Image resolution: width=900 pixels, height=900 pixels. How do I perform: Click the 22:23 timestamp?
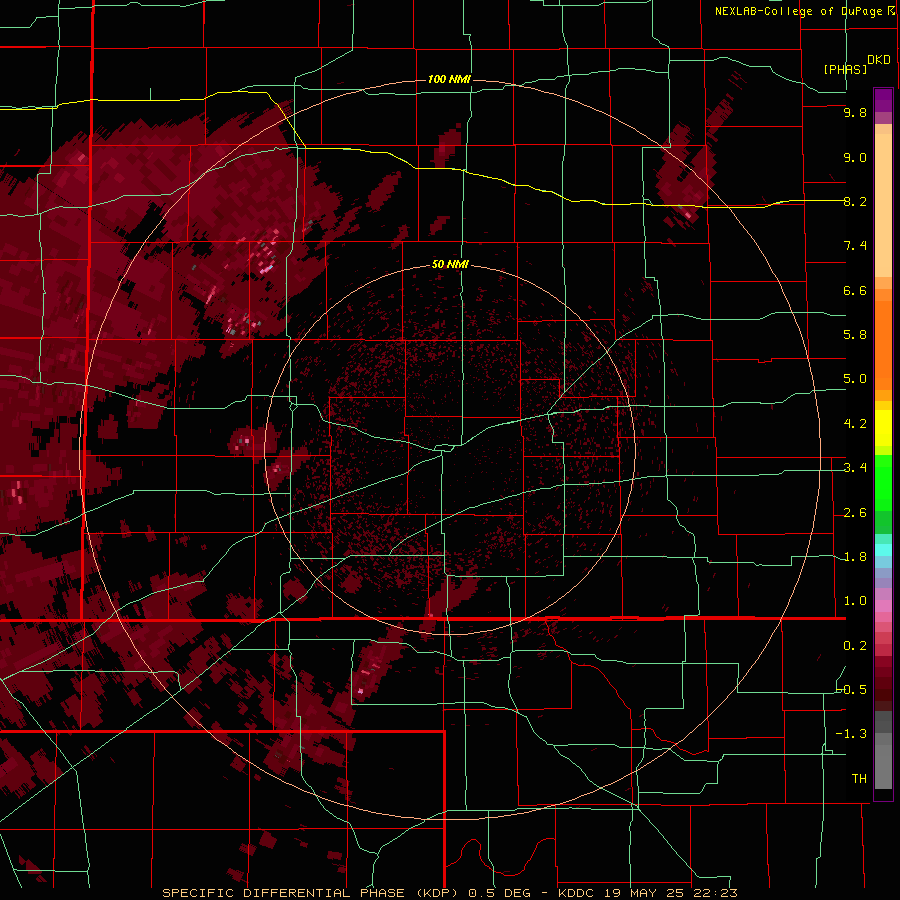click(715, 893)
